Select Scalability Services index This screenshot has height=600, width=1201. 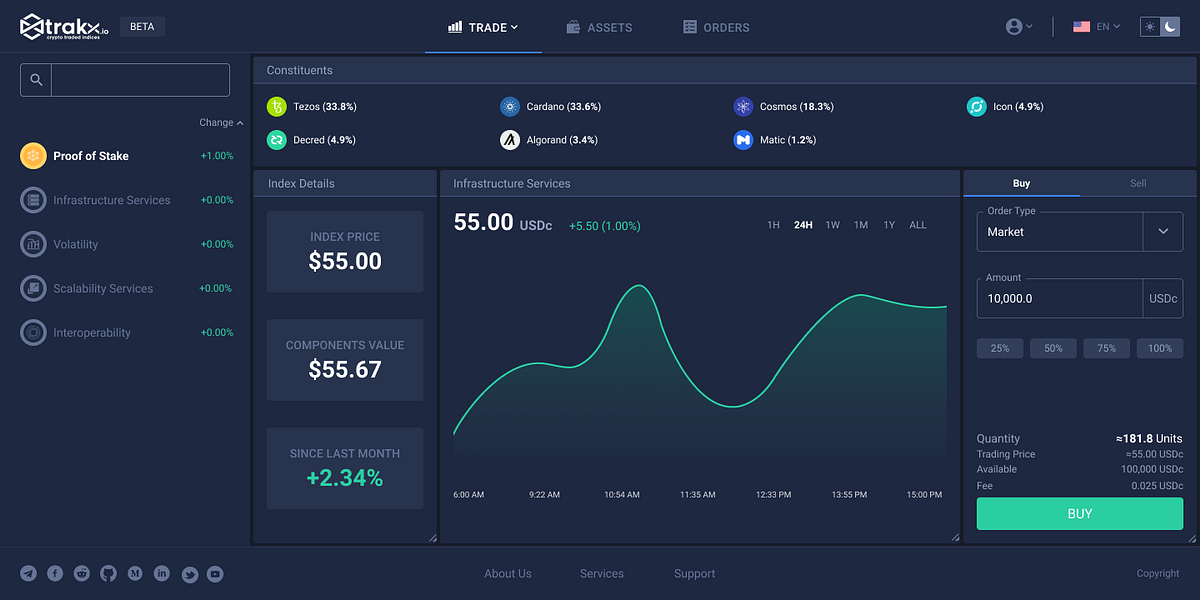point(127,288)
